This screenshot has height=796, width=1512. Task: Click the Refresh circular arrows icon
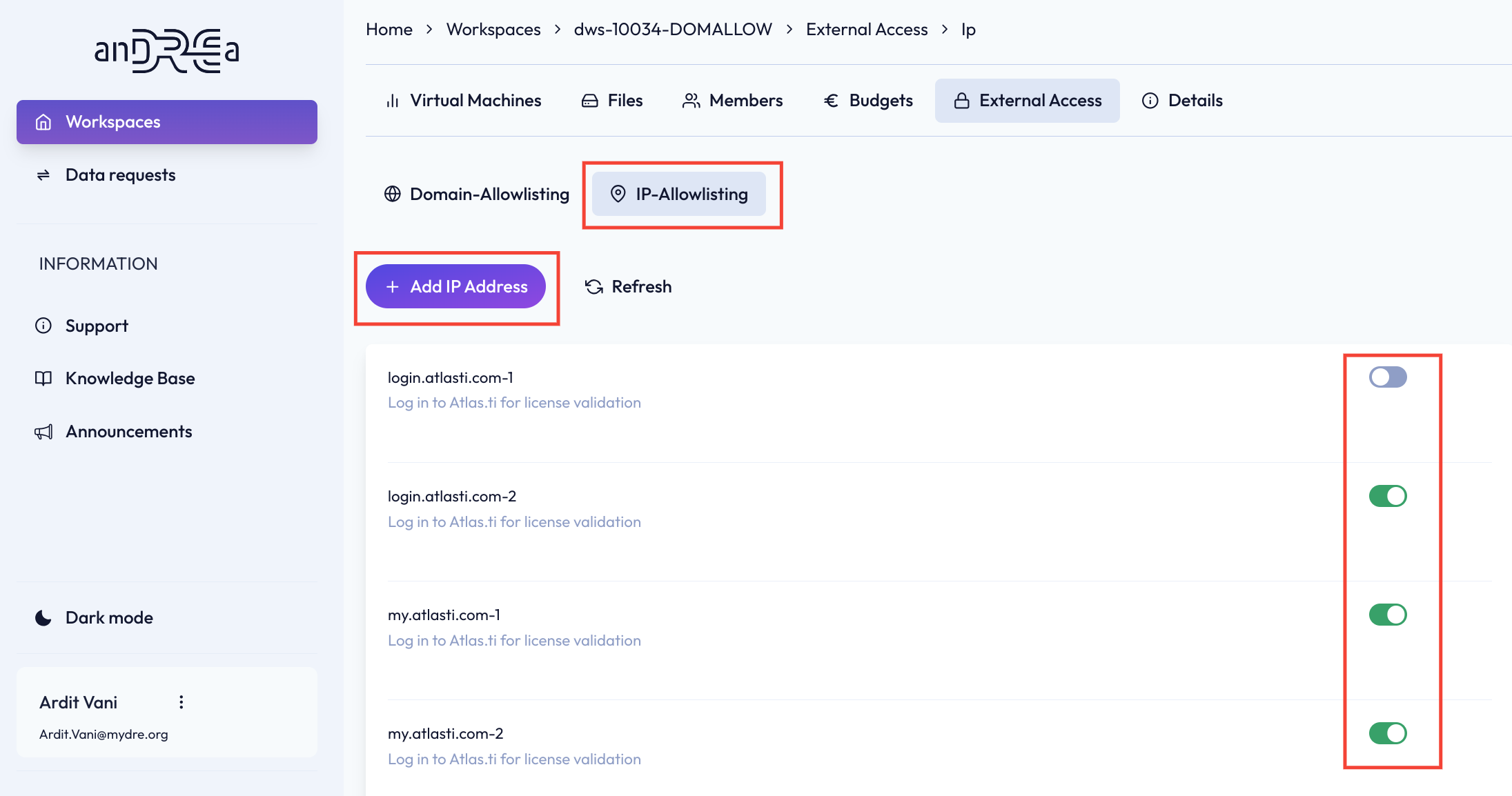(594, 287)
